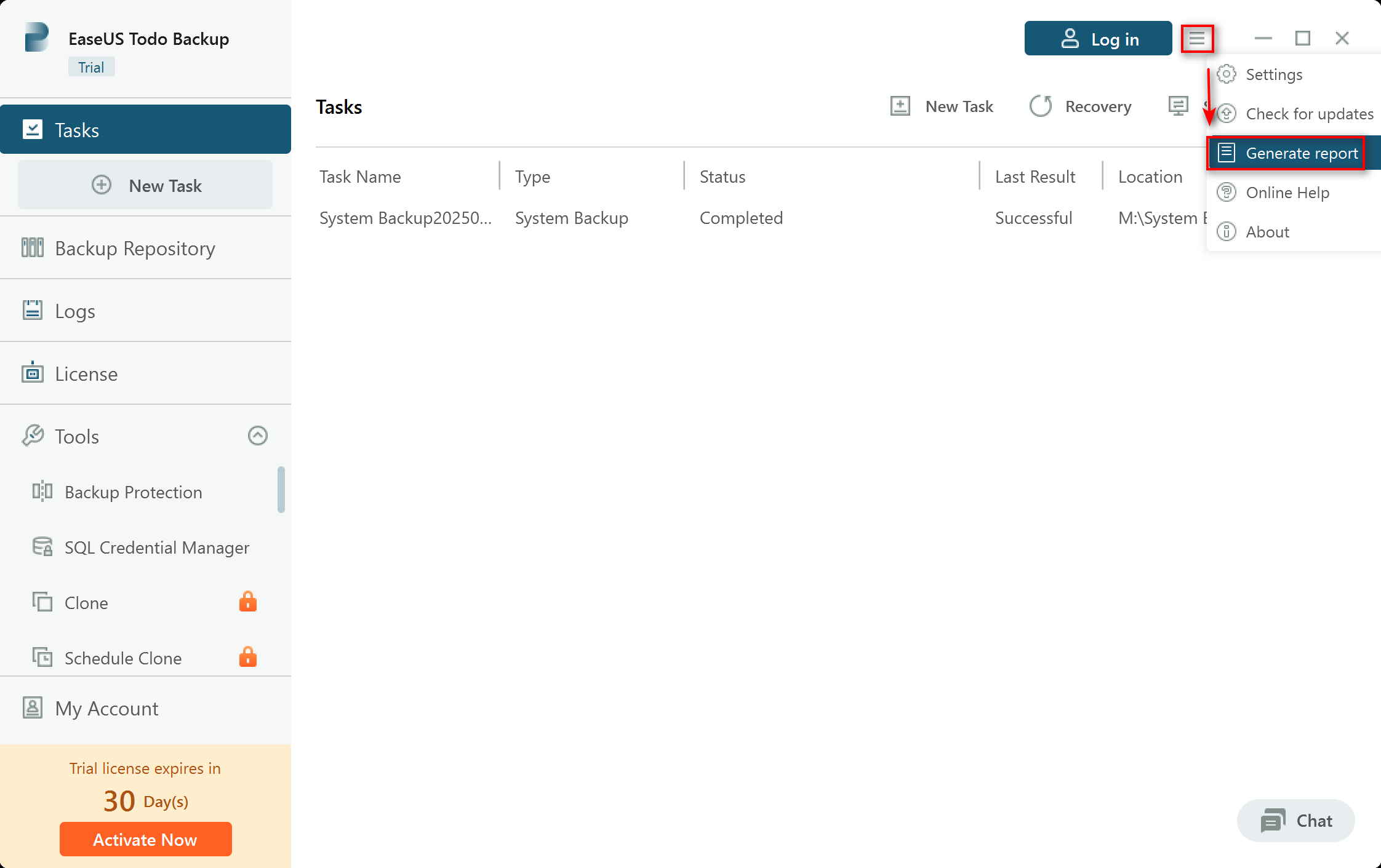The image size is (1381, 868).
Task: Open the Chat button
Action: point(1295,821)
